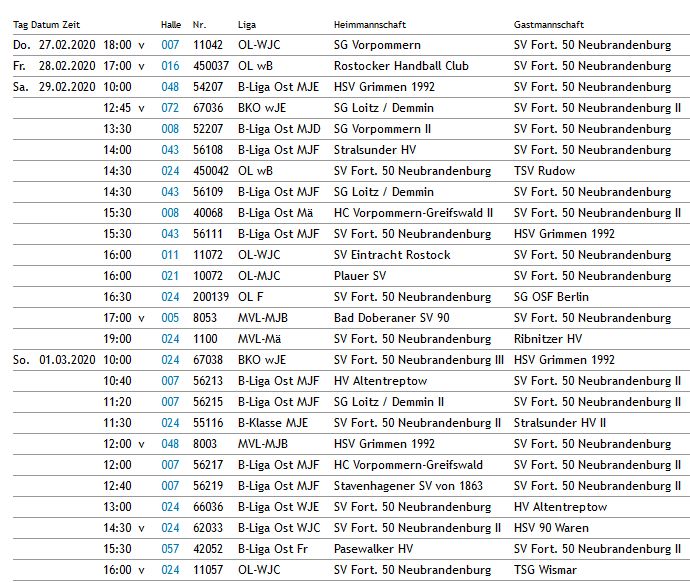Image resolution: width=690 pixels, height=583 pixels.
Task: Click guest team 'HSV 90 Waren'
Action: point(551,528)
